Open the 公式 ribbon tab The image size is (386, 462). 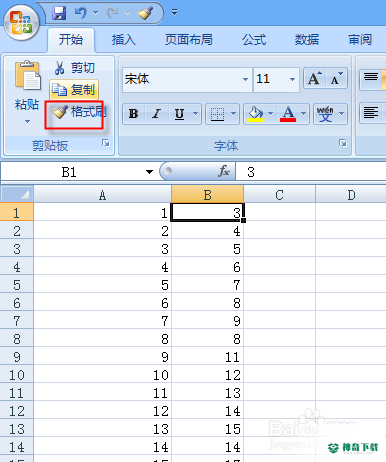[254, 40]
